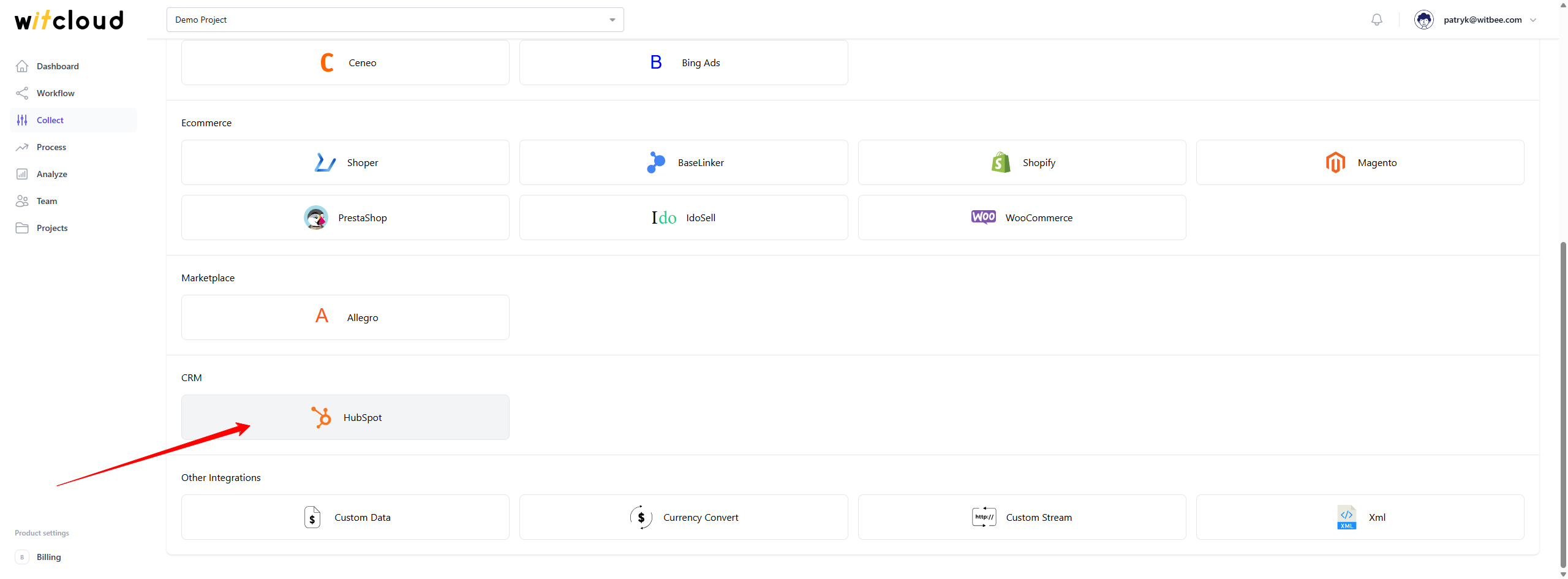Screen dimensions: 1568x579
Task: Click the Workflow share icon
Action: click(22, 93)
